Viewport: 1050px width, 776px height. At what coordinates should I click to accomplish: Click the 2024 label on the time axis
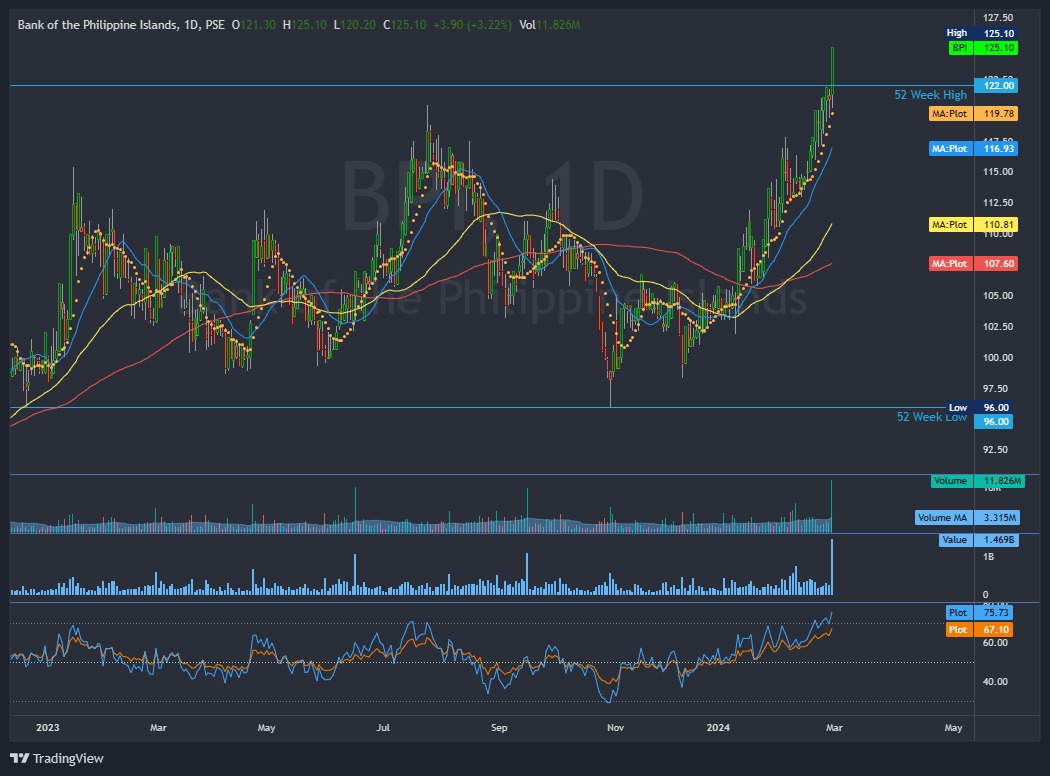[718, 729]
